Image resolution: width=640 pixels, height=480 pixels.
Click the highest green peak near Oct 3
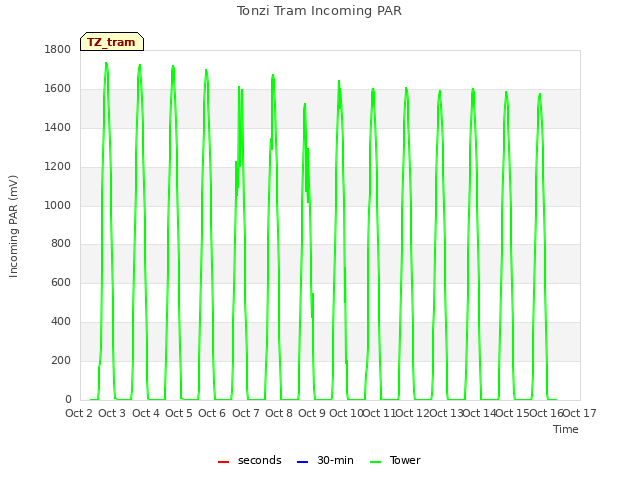click(106, 64)
